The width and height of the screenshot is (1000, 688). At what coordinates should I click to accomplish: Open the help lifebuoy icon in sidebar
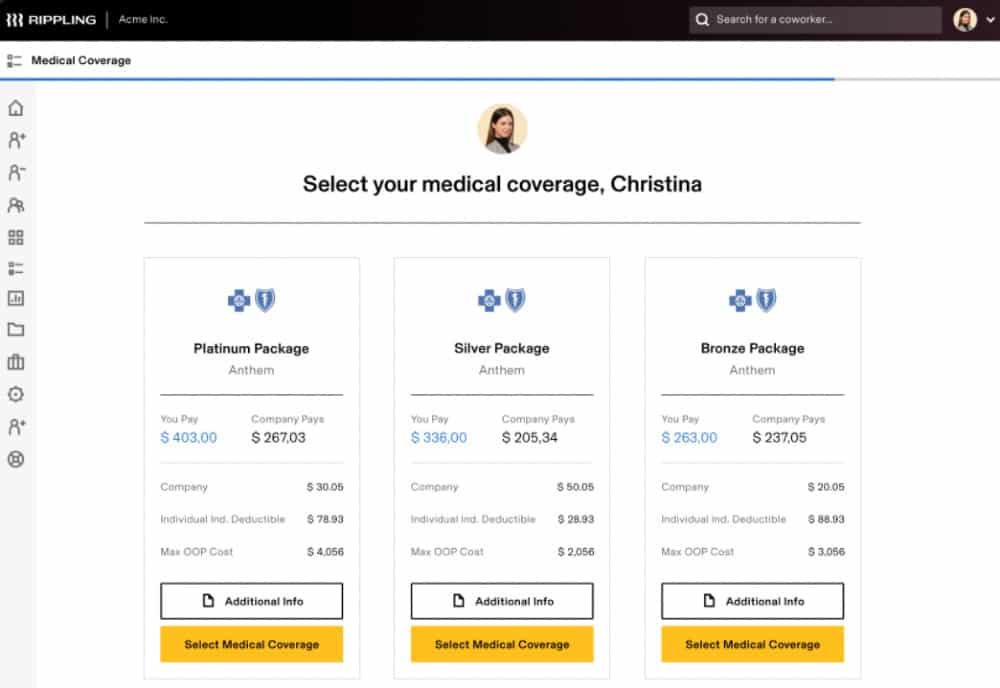pos(16,459)
